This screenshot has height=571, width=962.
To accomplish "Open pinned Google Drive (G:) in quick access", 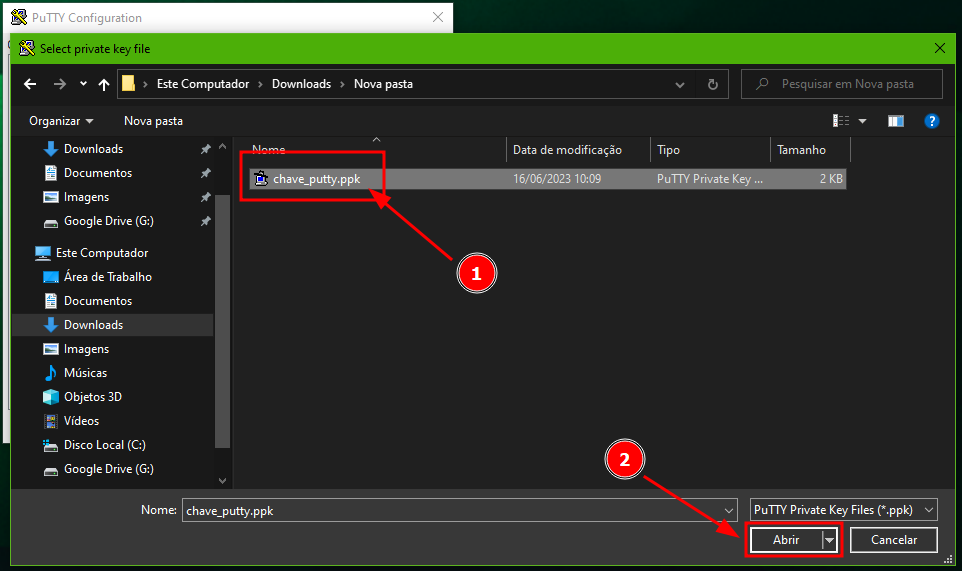I will tap(109, 221).
